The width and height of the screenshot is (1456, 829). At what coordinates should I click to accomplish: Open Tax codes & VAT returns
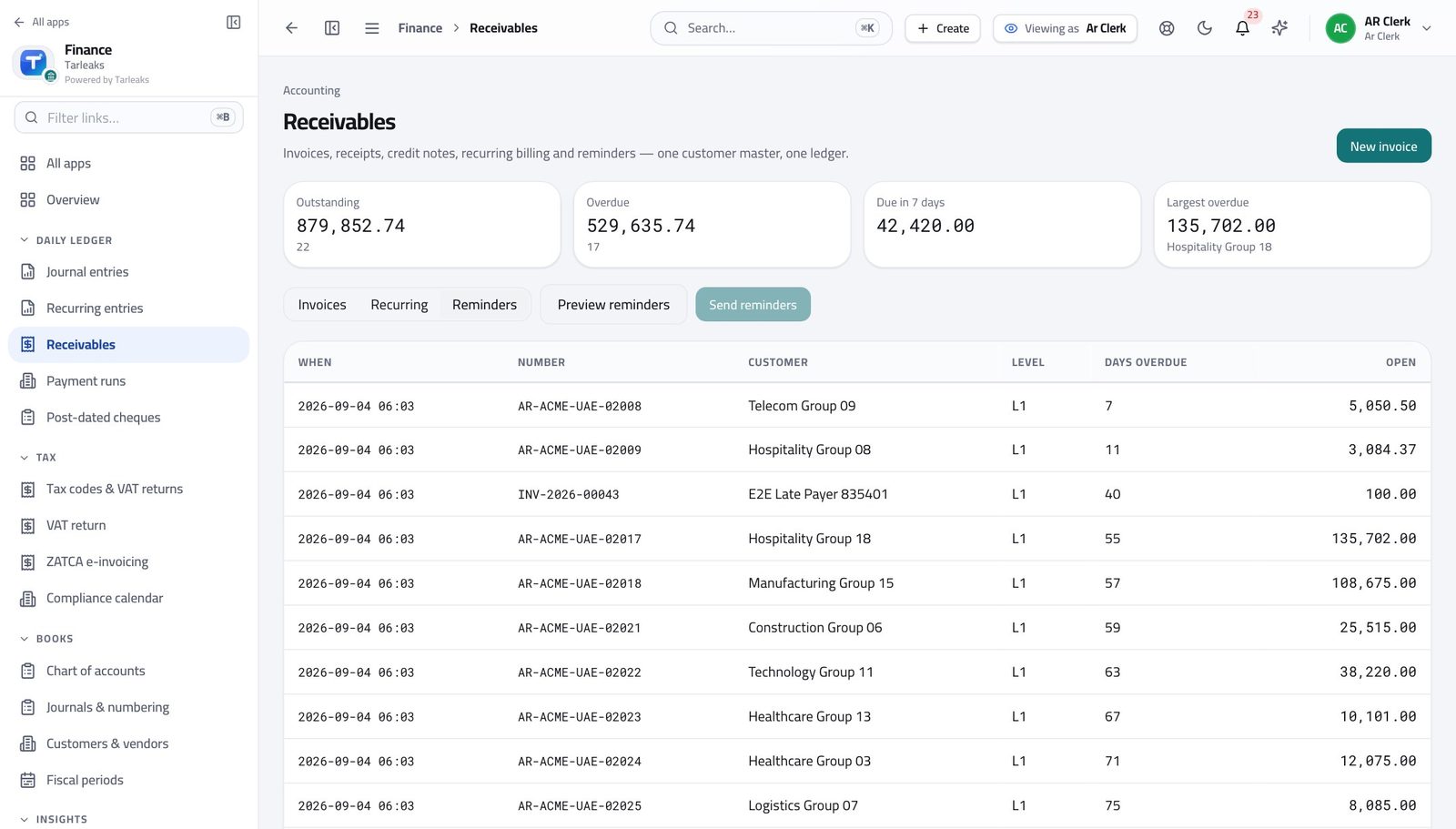[x=128, y=490]
